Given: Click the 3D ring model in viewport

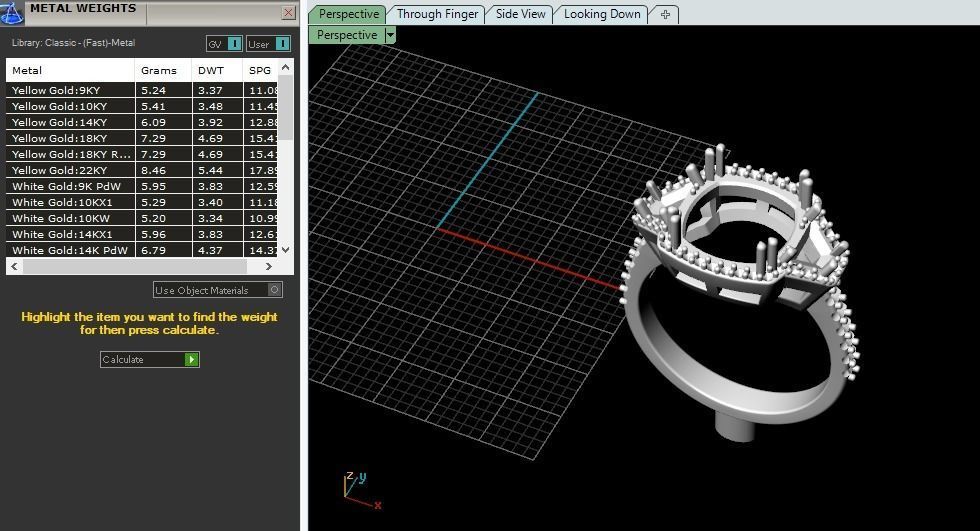Looking at the screenshot, I should tap(741, 294).
